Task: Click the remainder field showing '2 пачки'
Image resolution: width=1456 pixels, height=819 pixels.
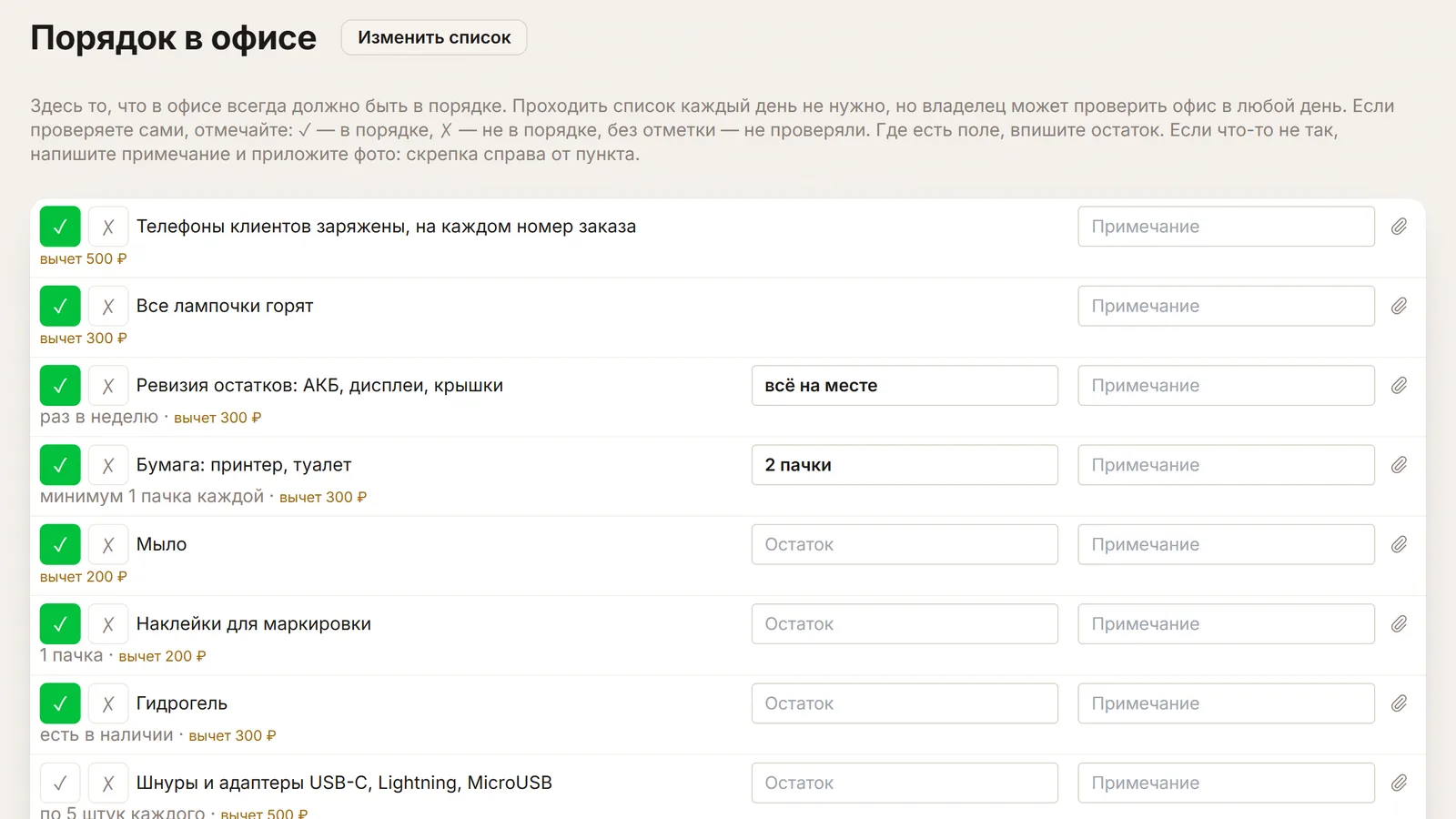Action: [x=905, y=465]
